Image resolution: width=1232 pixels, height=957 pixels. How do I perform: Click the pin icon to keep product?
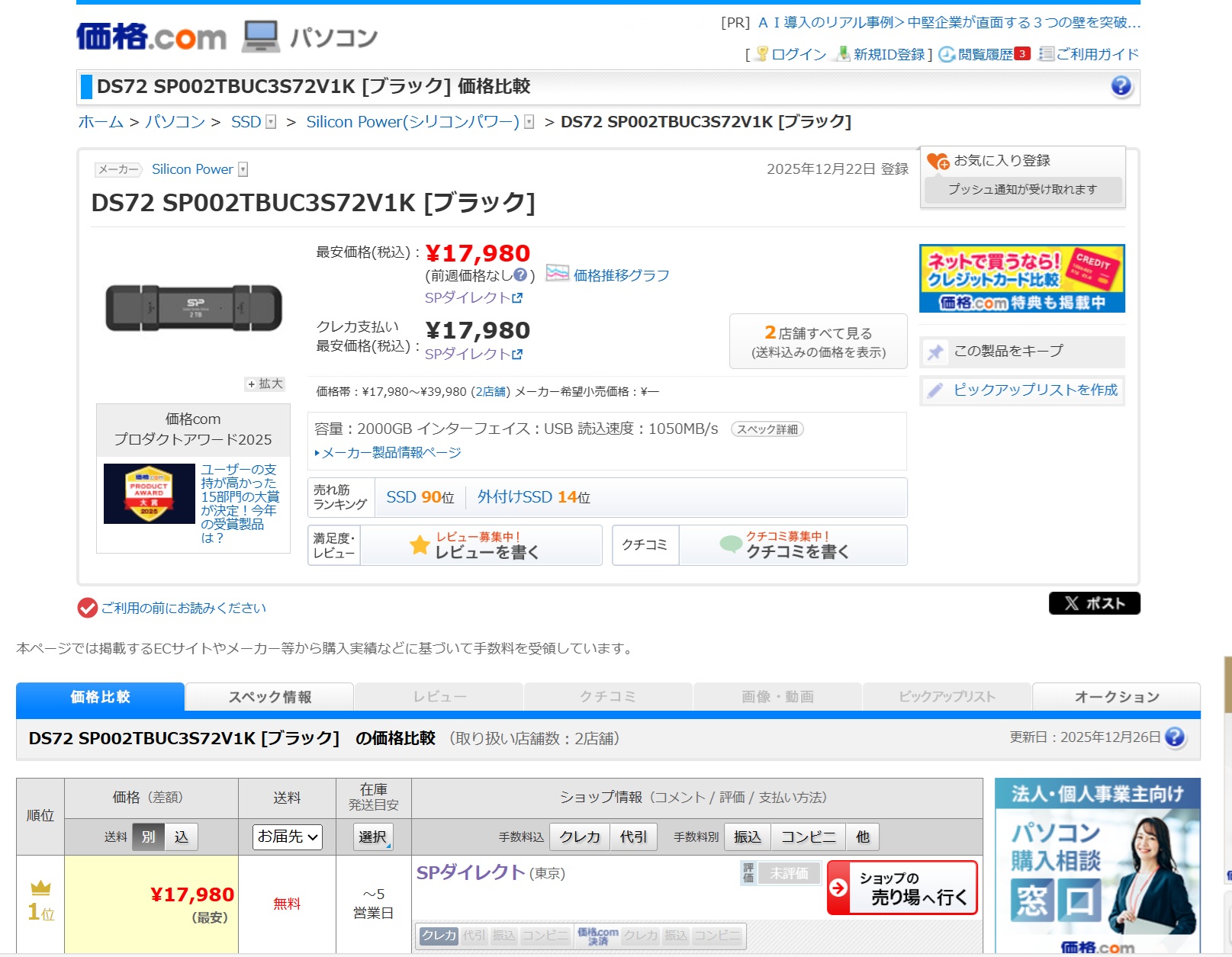pyautogui.click(x=935, y=352)
